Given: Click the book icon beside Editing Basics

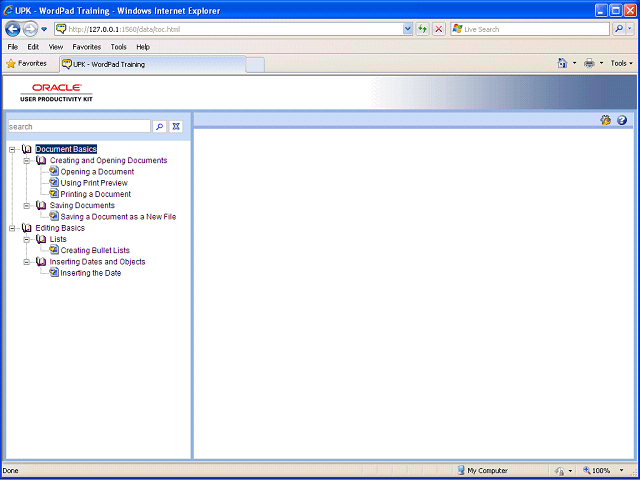Looking at the screenshot, I should (27, 228).
